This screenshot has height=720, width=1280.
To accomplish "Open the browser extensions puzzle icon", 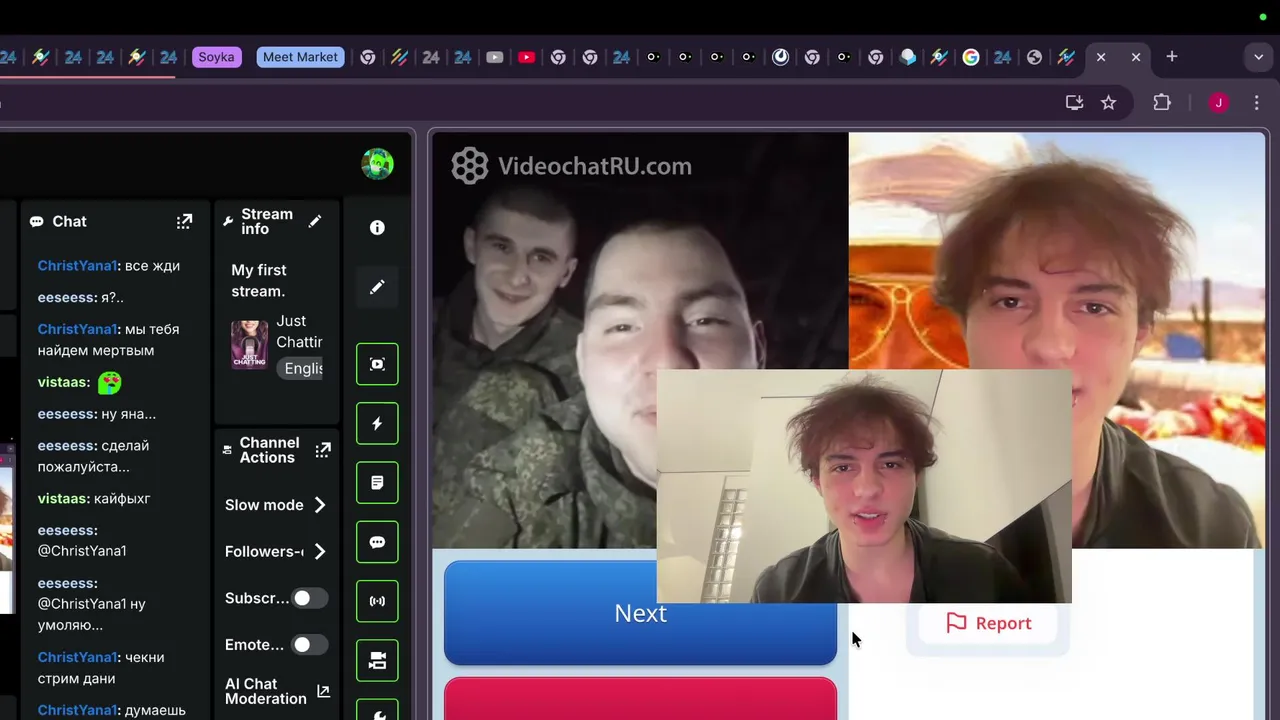I will pyautogui.click(x=1161, y=102).
